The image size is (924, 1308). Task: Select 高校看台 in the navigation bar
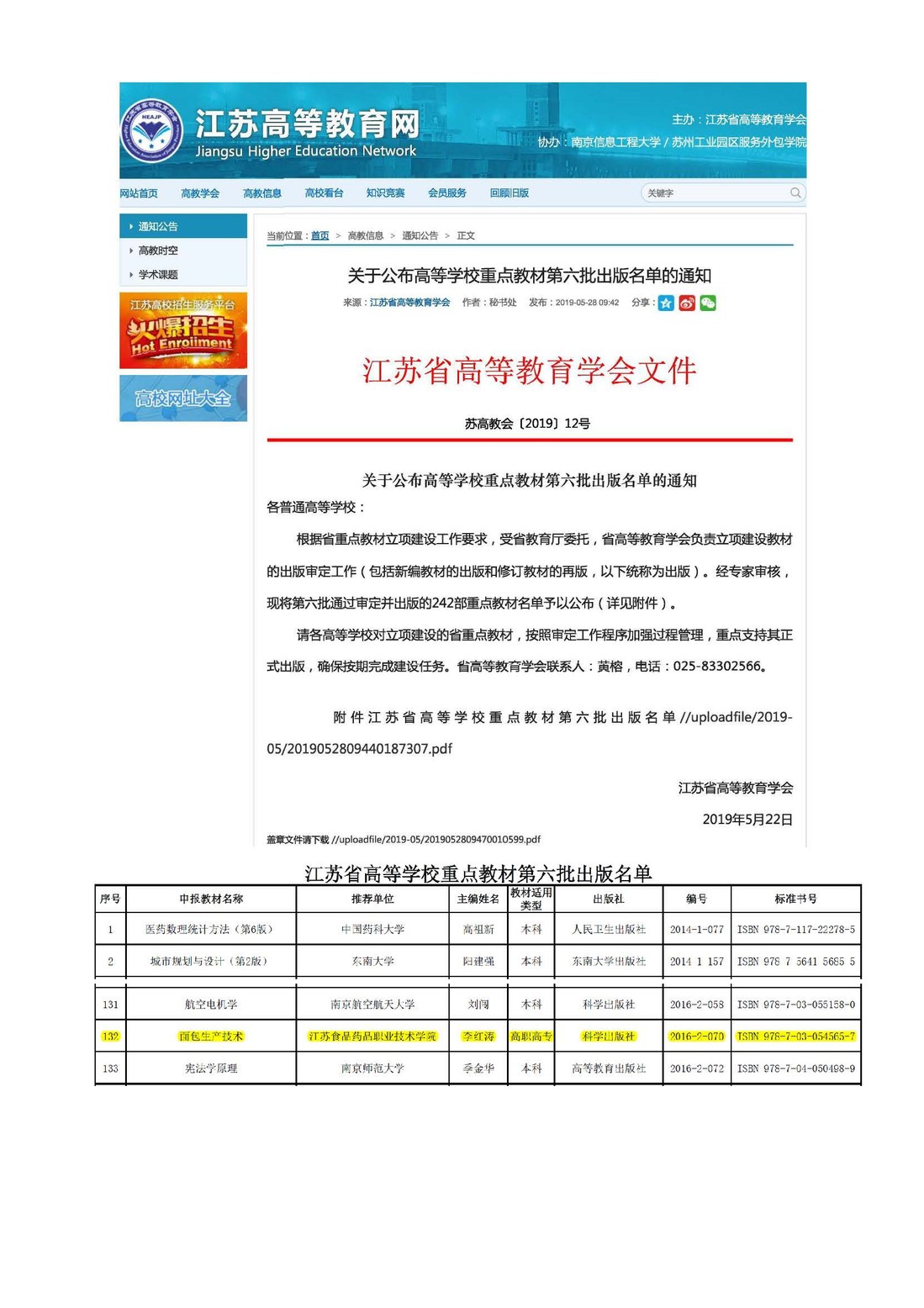[x=324, y=193]
